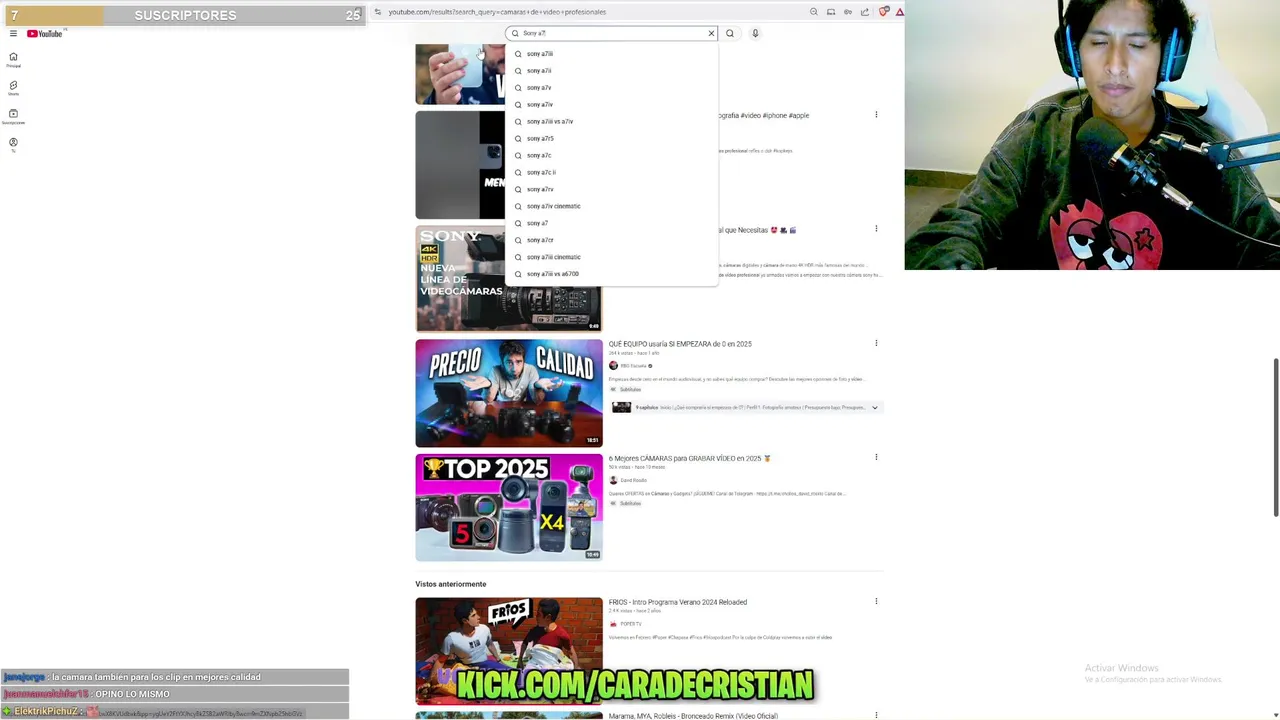Click the site settings icon left of URL
The width and height of the screenshot is (1280, 720).
click(377, 12)
